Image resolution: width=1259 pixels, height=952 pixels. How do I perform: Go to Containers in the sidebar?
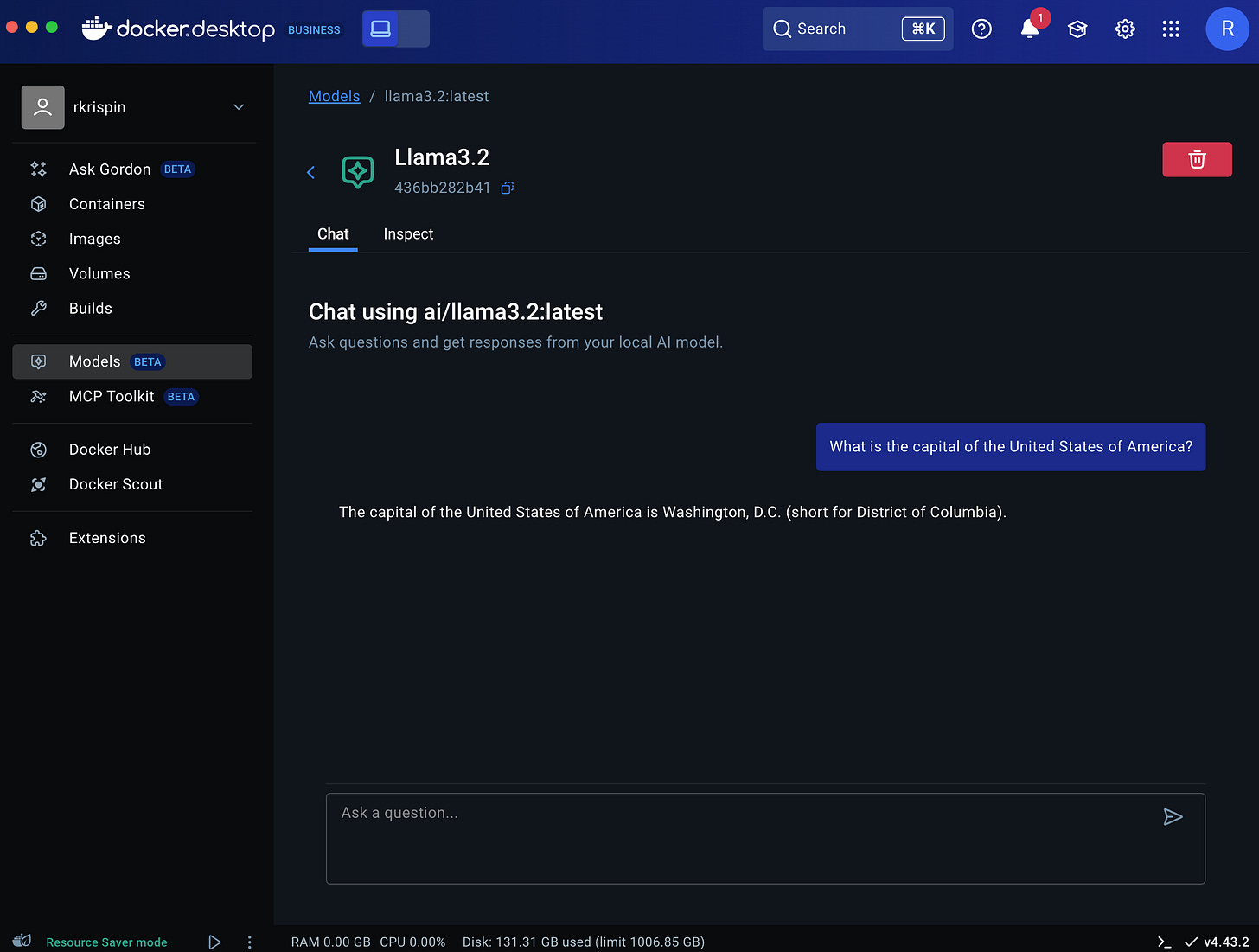(x=132, y=204)
